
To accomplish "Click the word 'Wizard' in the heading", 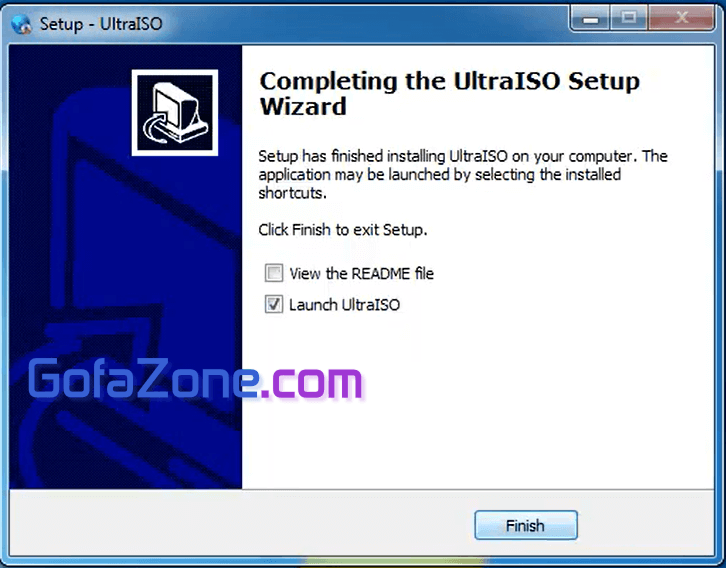I will [x=303, y=106].
